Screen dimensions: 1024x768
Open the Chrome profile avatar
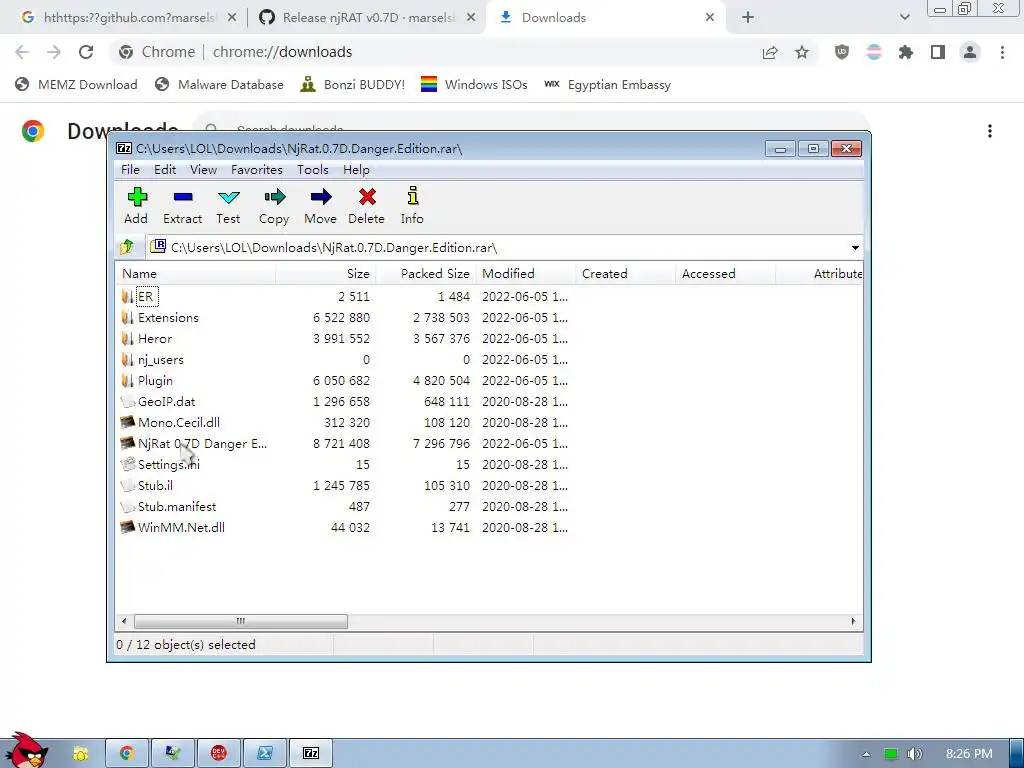point(970,52)
